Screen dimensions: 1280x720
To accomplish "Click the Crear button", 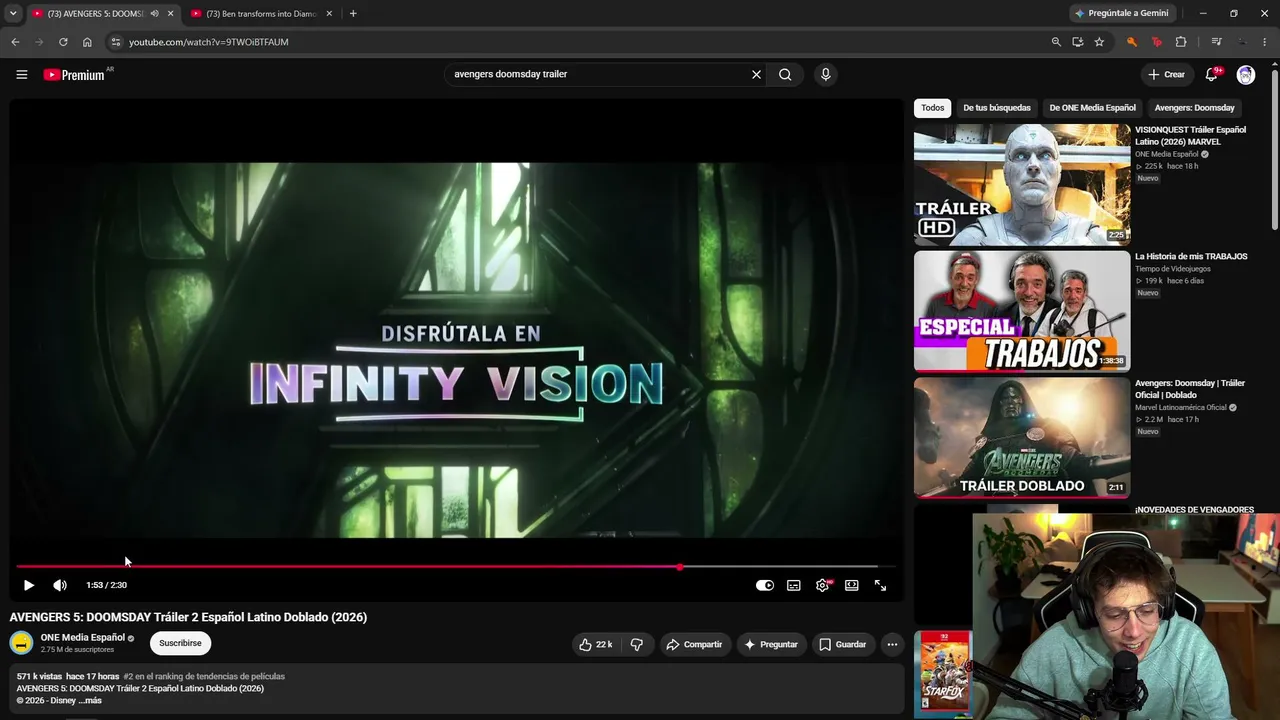I will tap(1166, 74).
